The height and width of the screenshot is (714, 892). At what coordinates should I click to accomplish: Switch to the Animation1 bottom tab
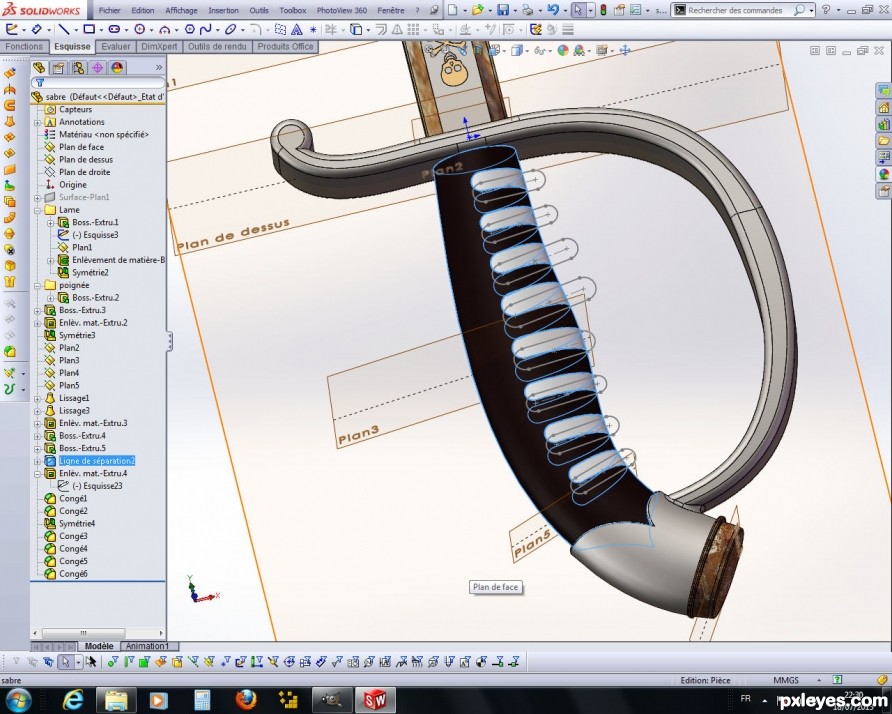(147, 646)
